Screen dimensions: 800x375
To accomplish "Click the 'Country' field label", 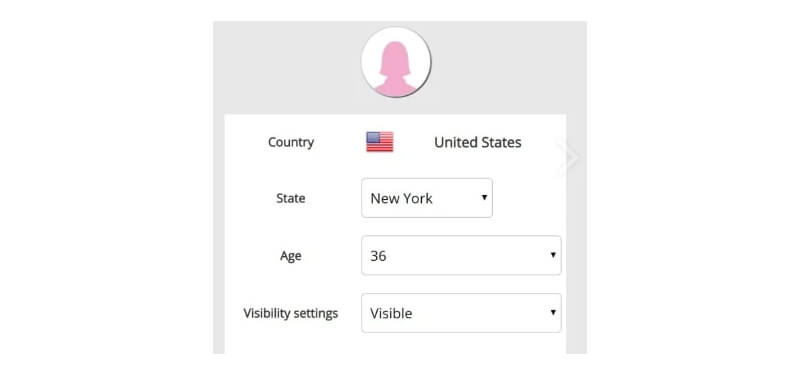I will (x=291, y=142).
